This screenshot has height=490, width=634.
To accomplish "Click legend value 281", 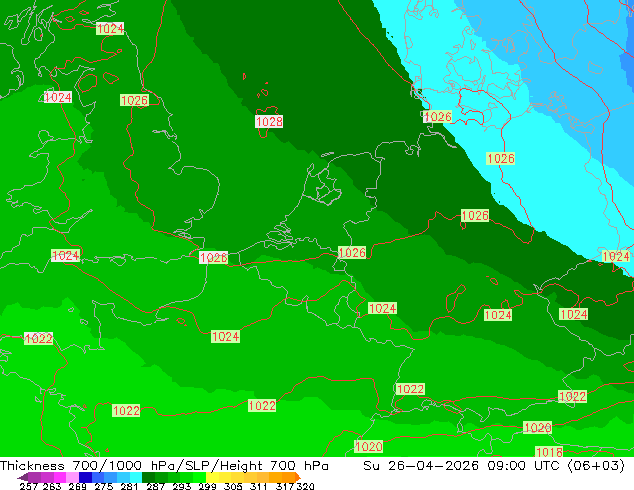I will coord(129,486).
